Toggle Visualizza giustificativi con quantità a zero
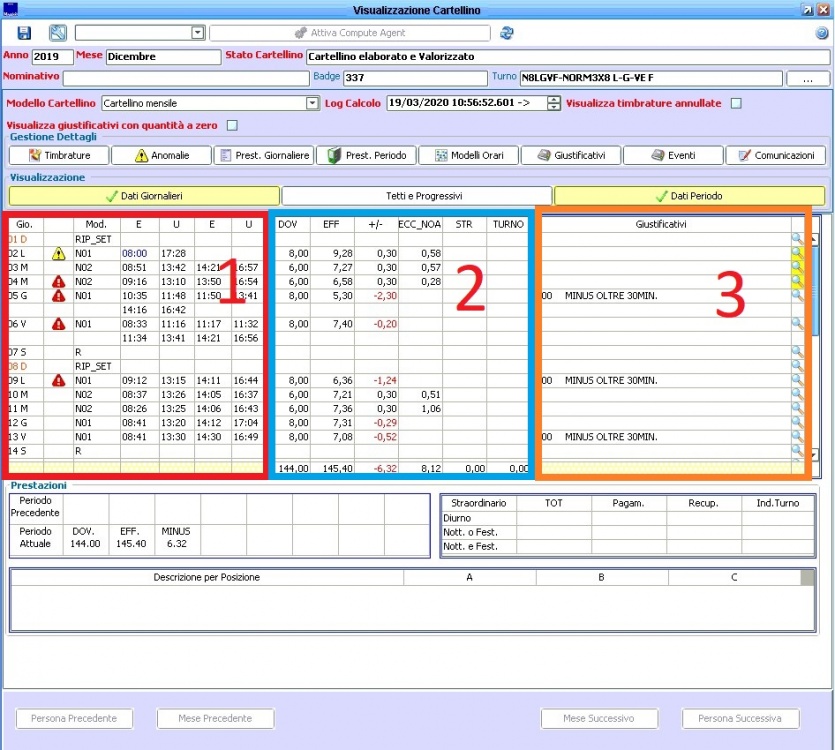Viewport: 835px width, 750px height. click(232, 126)
